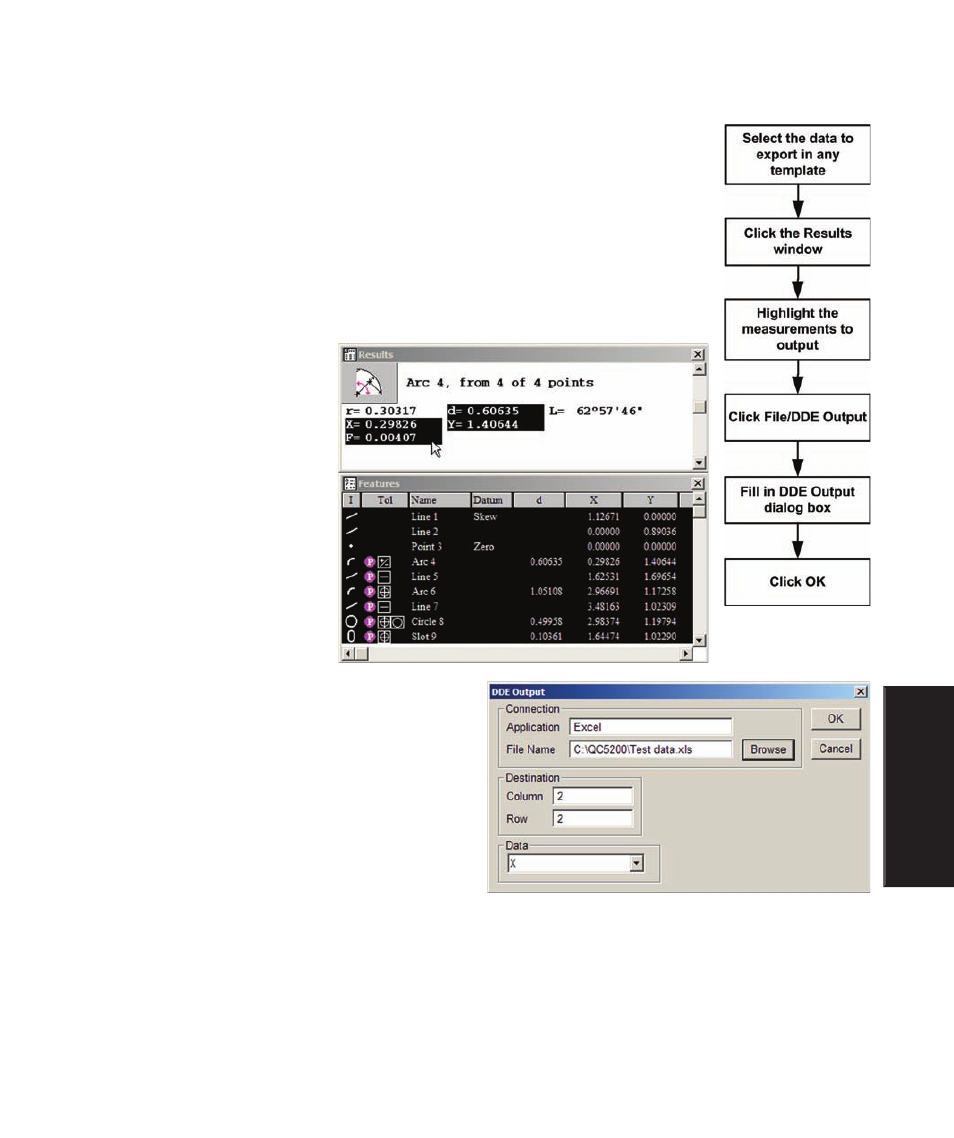Click the Row destination input field
954x1138 pixels.
(592, 819)
